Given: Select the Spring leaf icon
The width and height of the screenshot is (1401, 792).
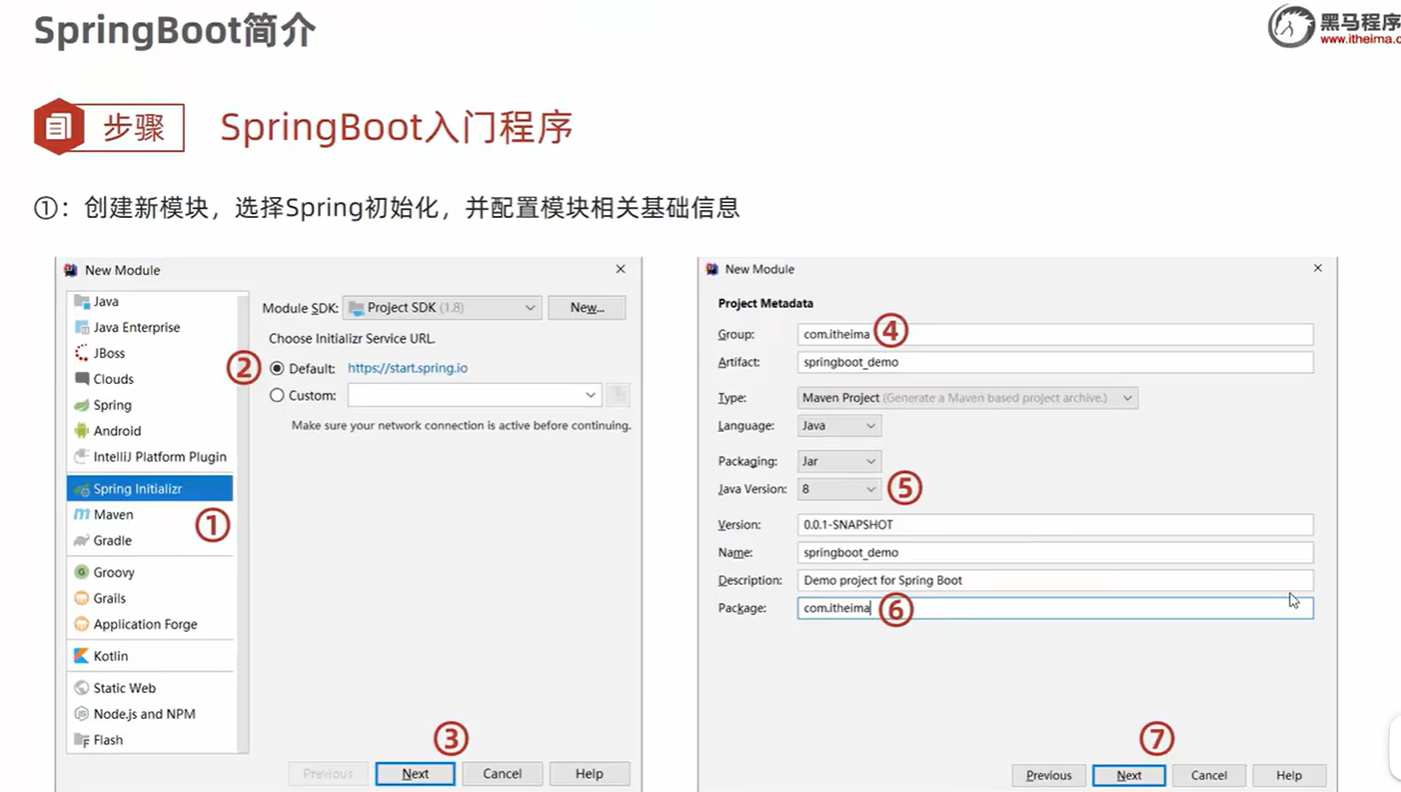Looking at the screenshot, I should [x=82, y=405].
